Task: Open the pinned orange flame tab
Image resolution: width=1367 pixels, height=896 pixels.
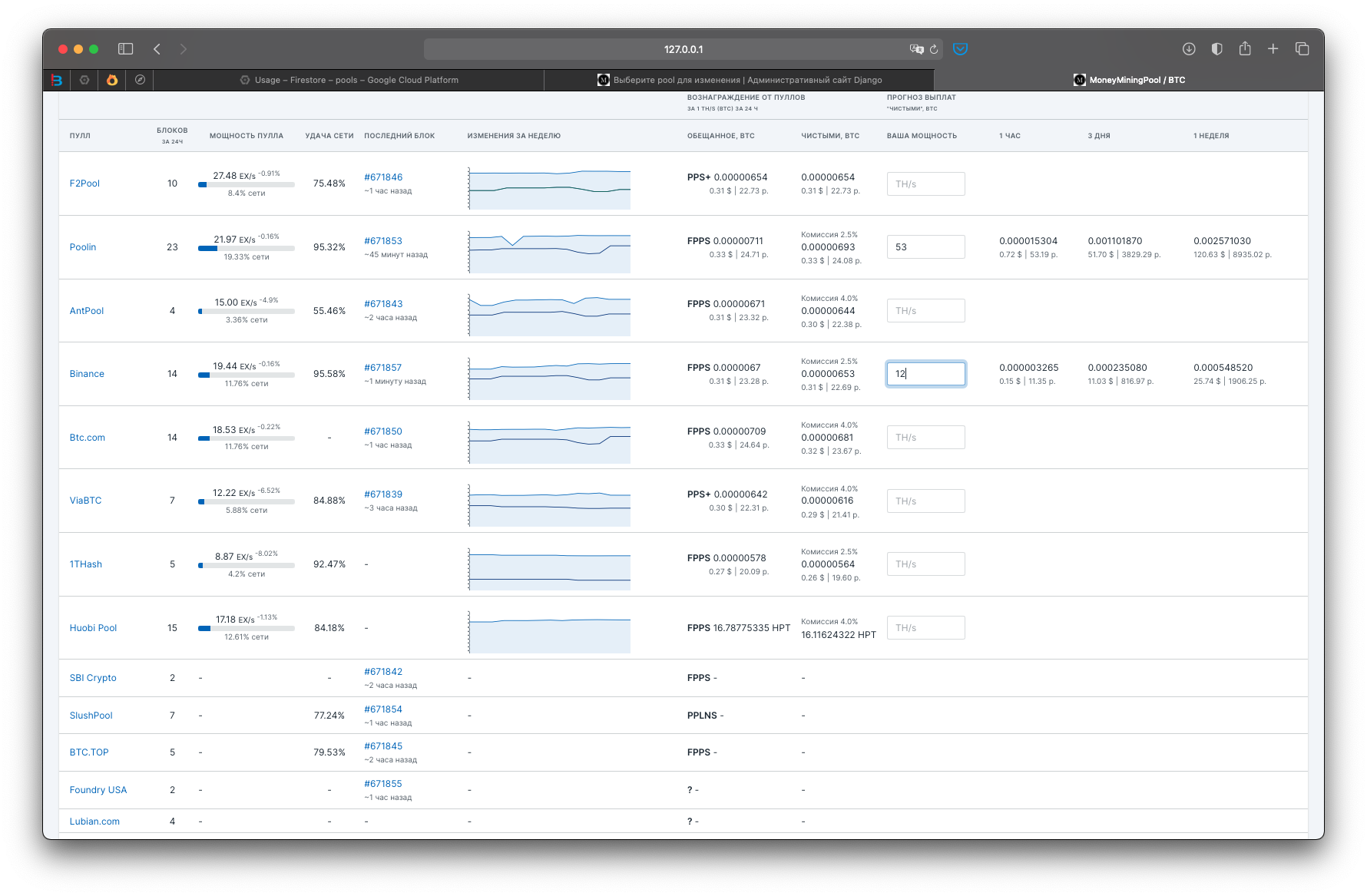Action: click(x=112, y=80)
